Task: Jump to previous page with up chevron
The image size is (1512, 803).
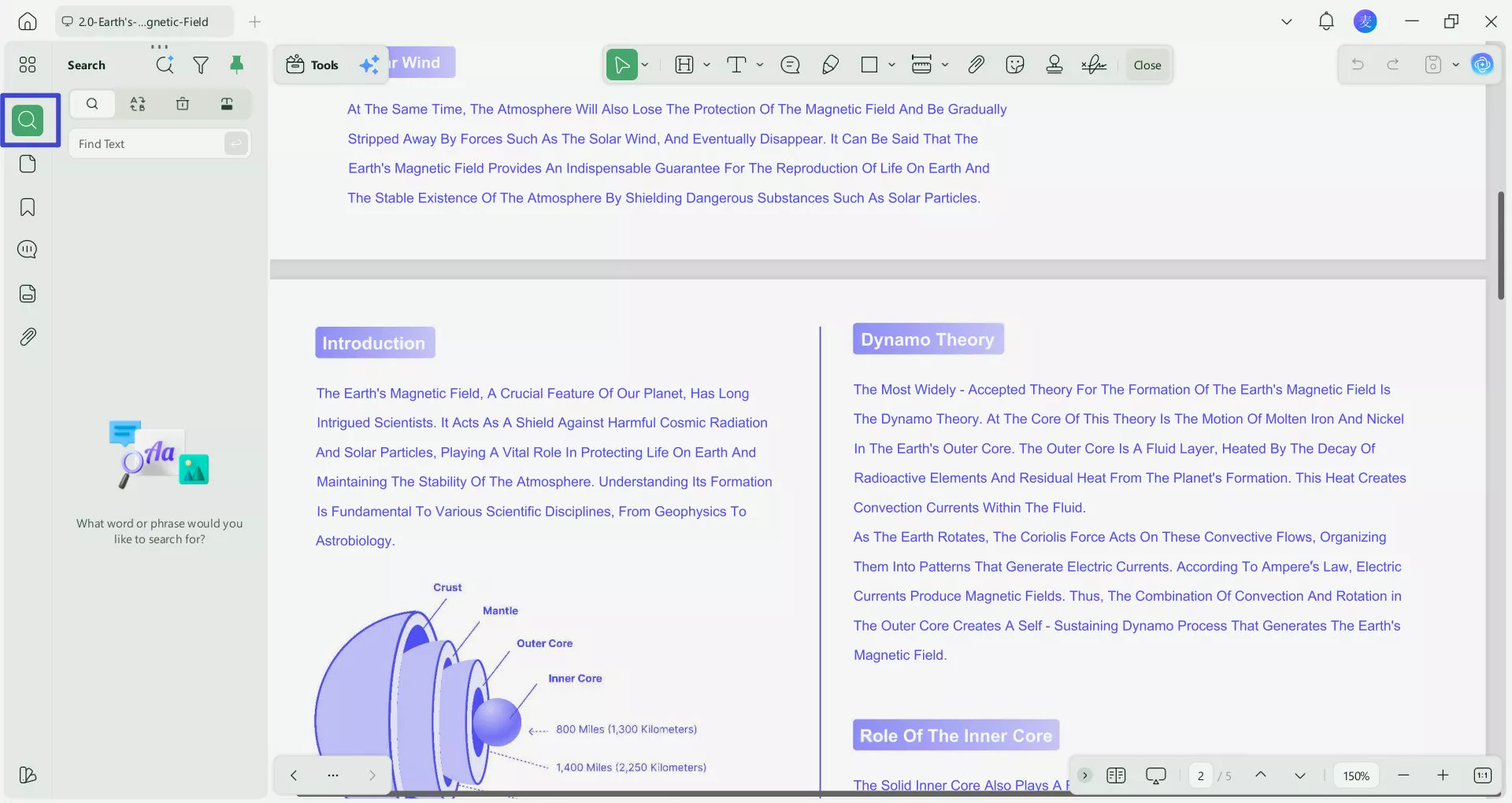Action: coord(1261,775)
